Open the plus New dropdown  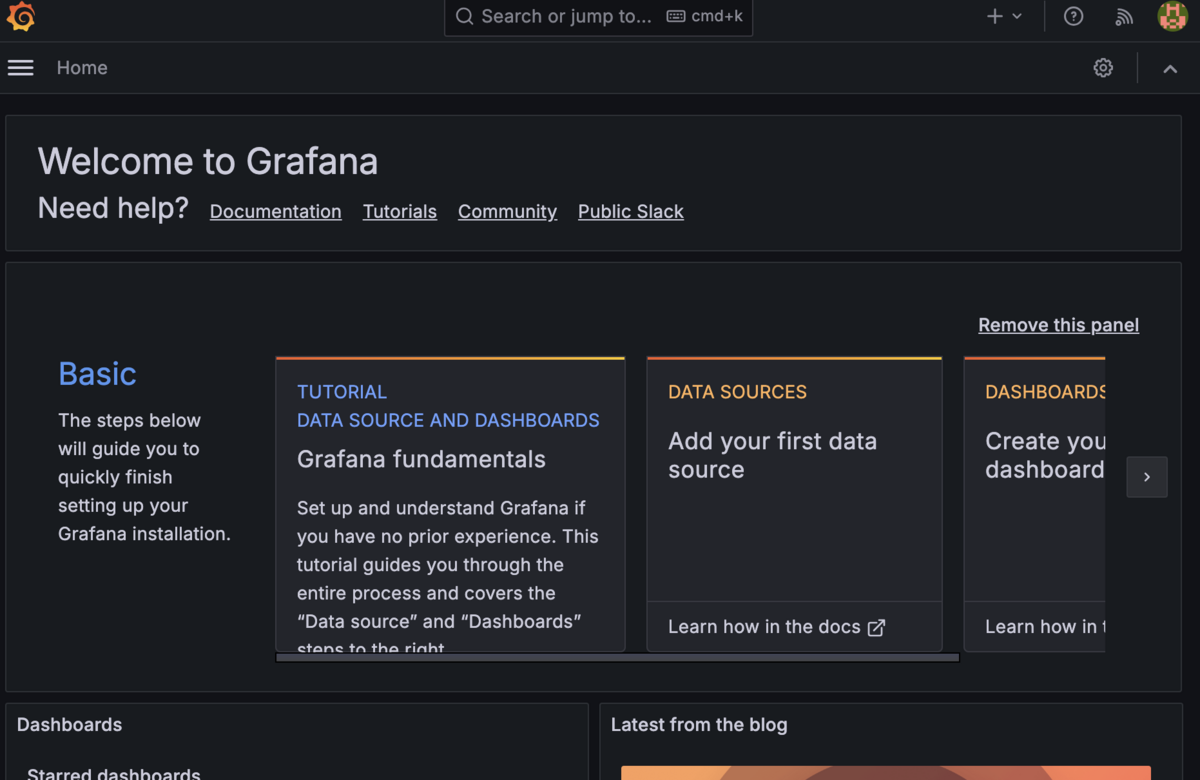coord(1004,16)
